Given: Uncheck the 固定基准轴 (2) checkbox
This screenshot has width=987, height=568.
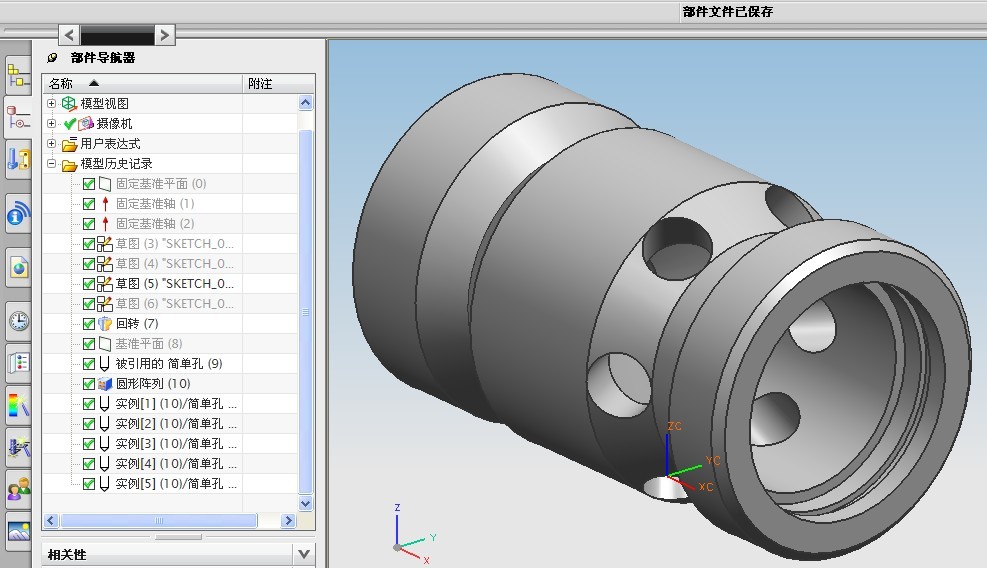Looking at the screenshot, I should click(x=89, y=224).
